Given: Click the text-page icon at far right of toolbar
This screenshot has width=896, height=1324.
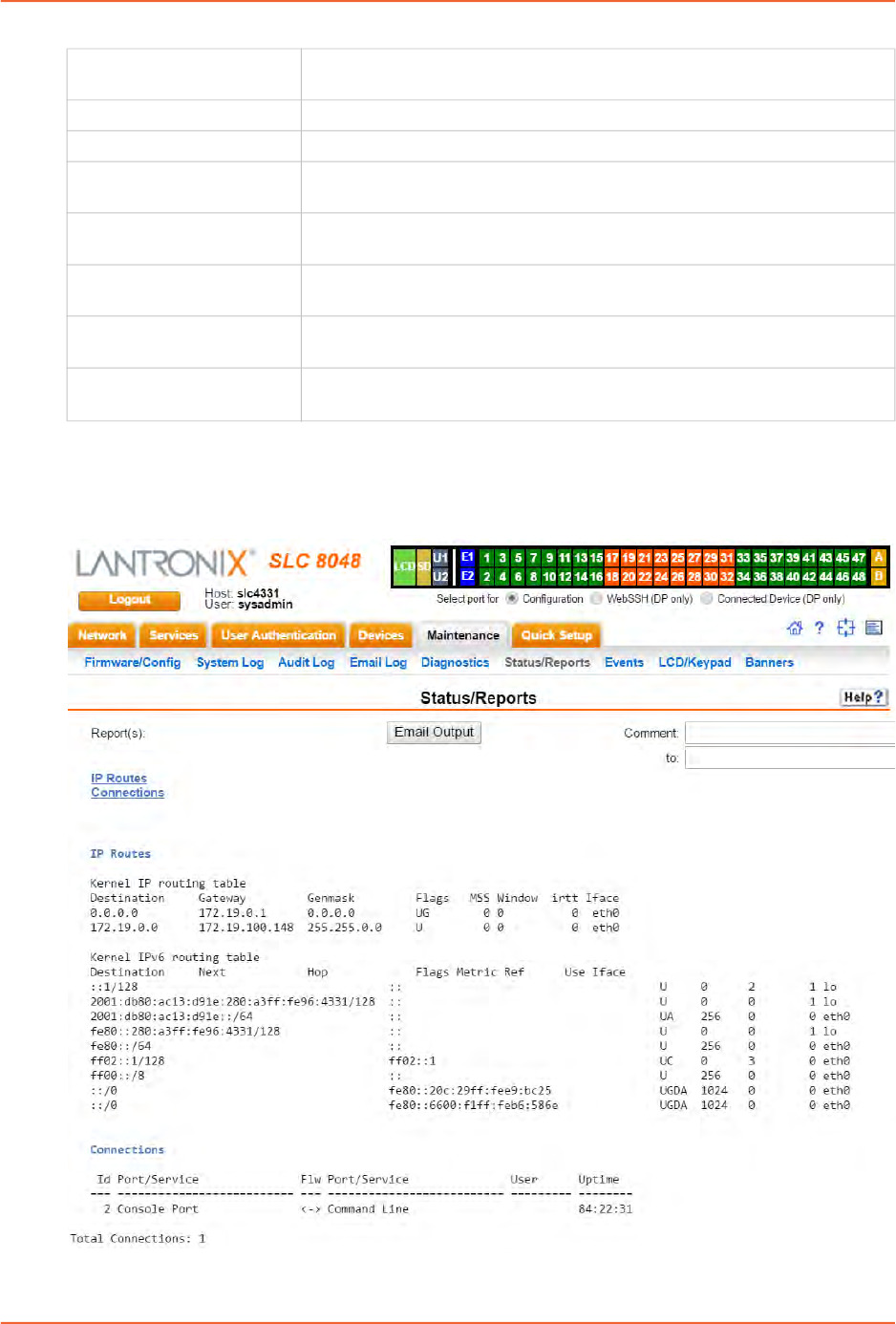Looking at the screenshot, I should 873,628.
